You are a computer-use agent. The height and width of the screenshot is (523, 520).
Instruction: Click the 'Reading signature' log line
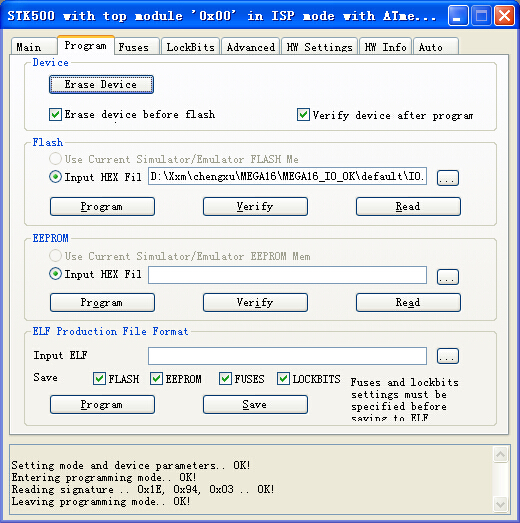pyautogui.click(x=143, y=489)
